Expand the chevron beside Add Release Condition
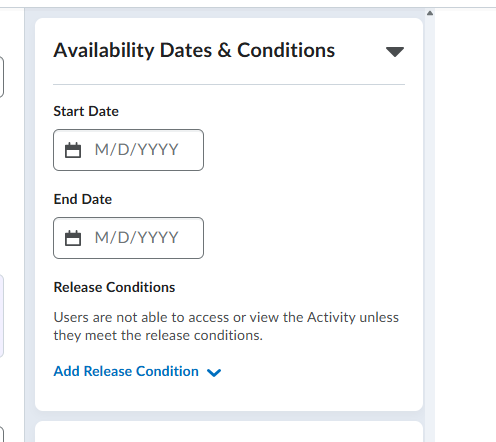The height and width of the screenshot is (442, 496). (x=214, y=372)
